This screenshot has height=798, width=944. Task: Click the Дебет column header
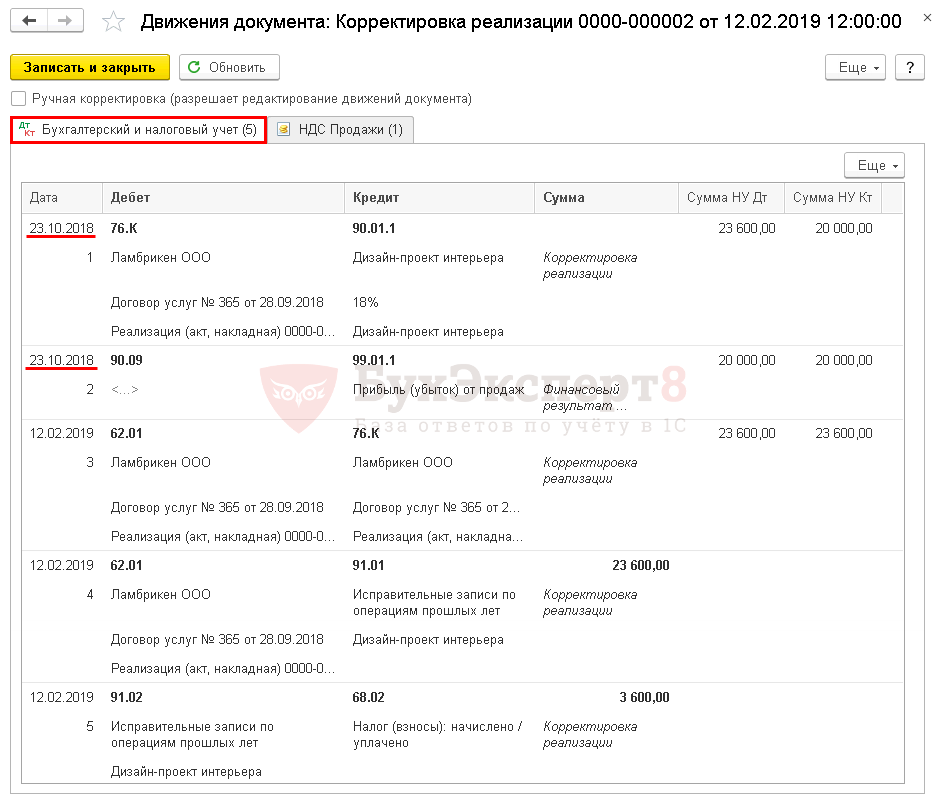click(131, 198)
